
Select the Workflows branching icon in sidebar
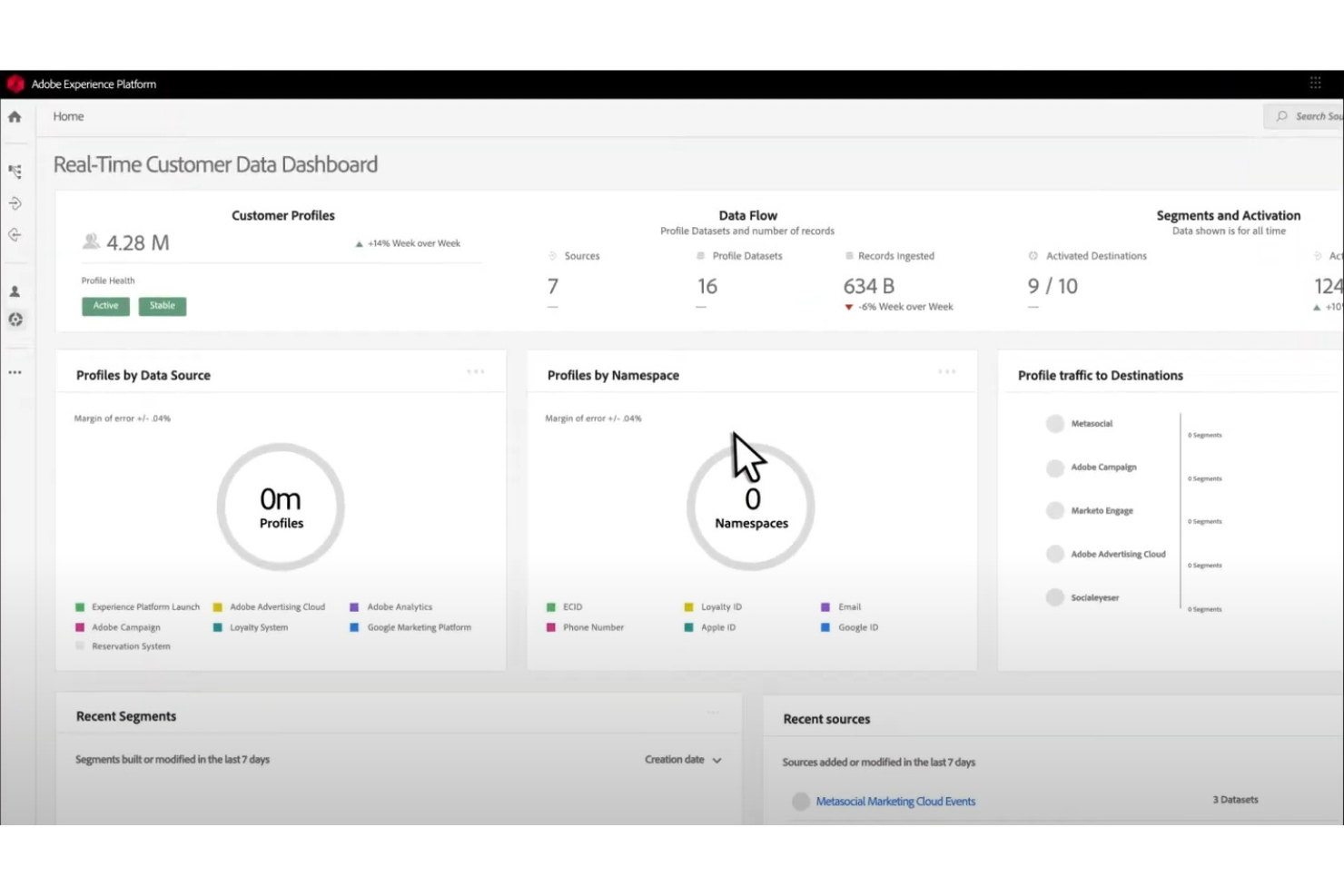15,171
